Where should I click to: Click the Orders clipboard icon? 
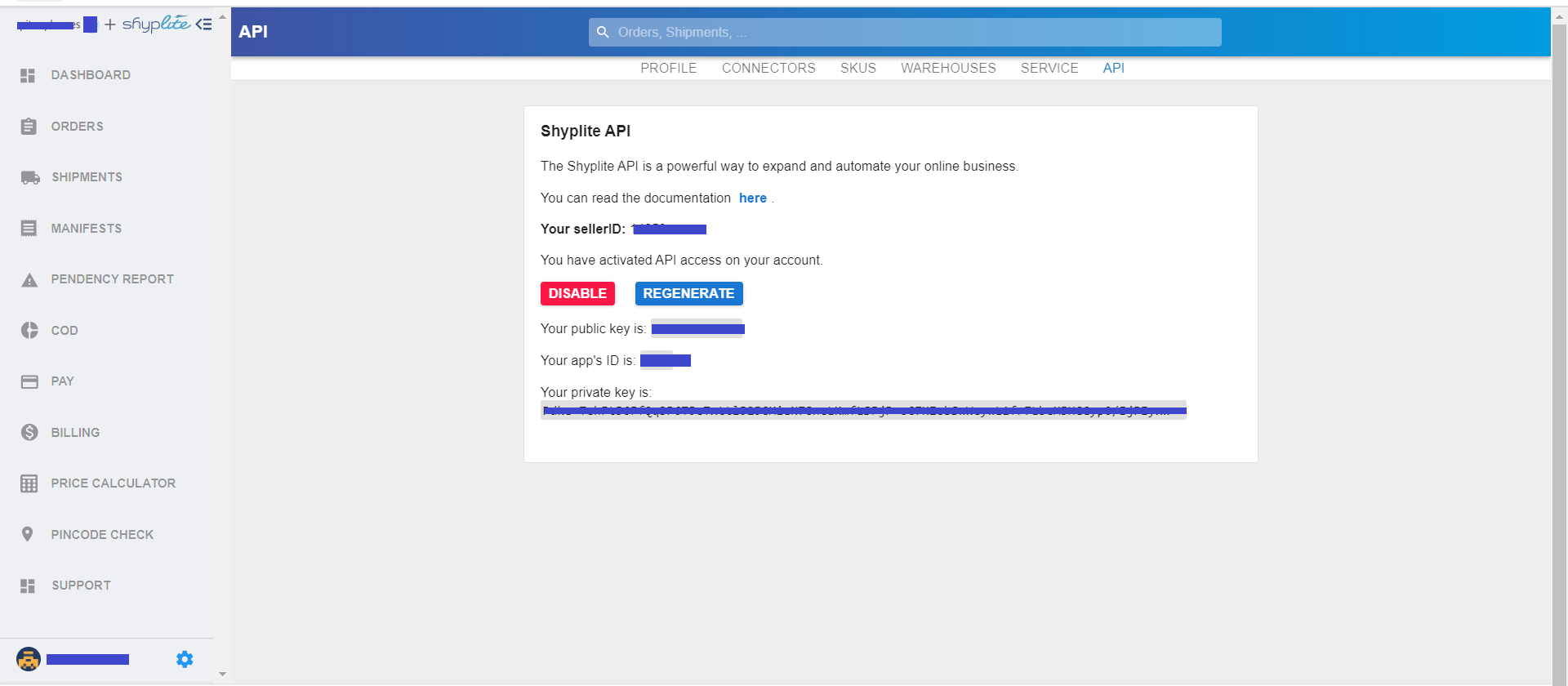(x=29, y=127)
